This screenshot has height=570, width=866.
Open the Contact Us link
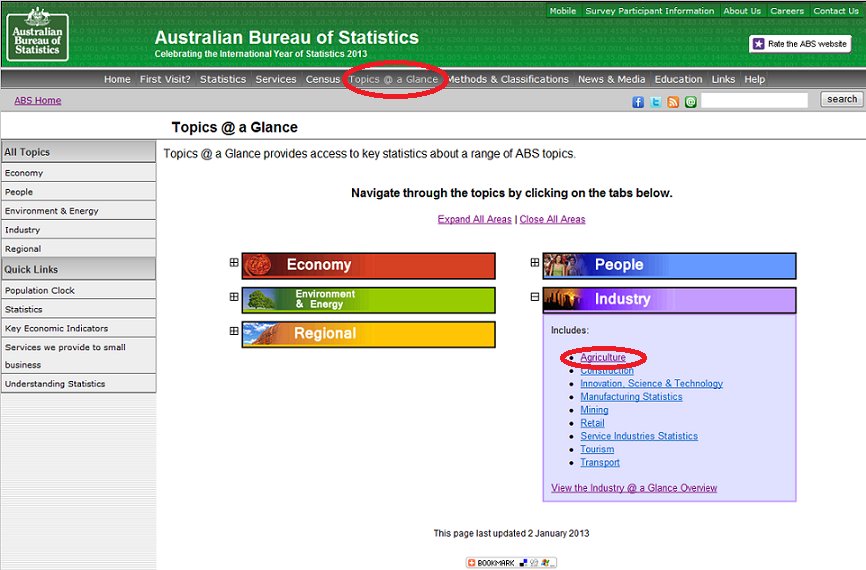click(x=836, y=10)
